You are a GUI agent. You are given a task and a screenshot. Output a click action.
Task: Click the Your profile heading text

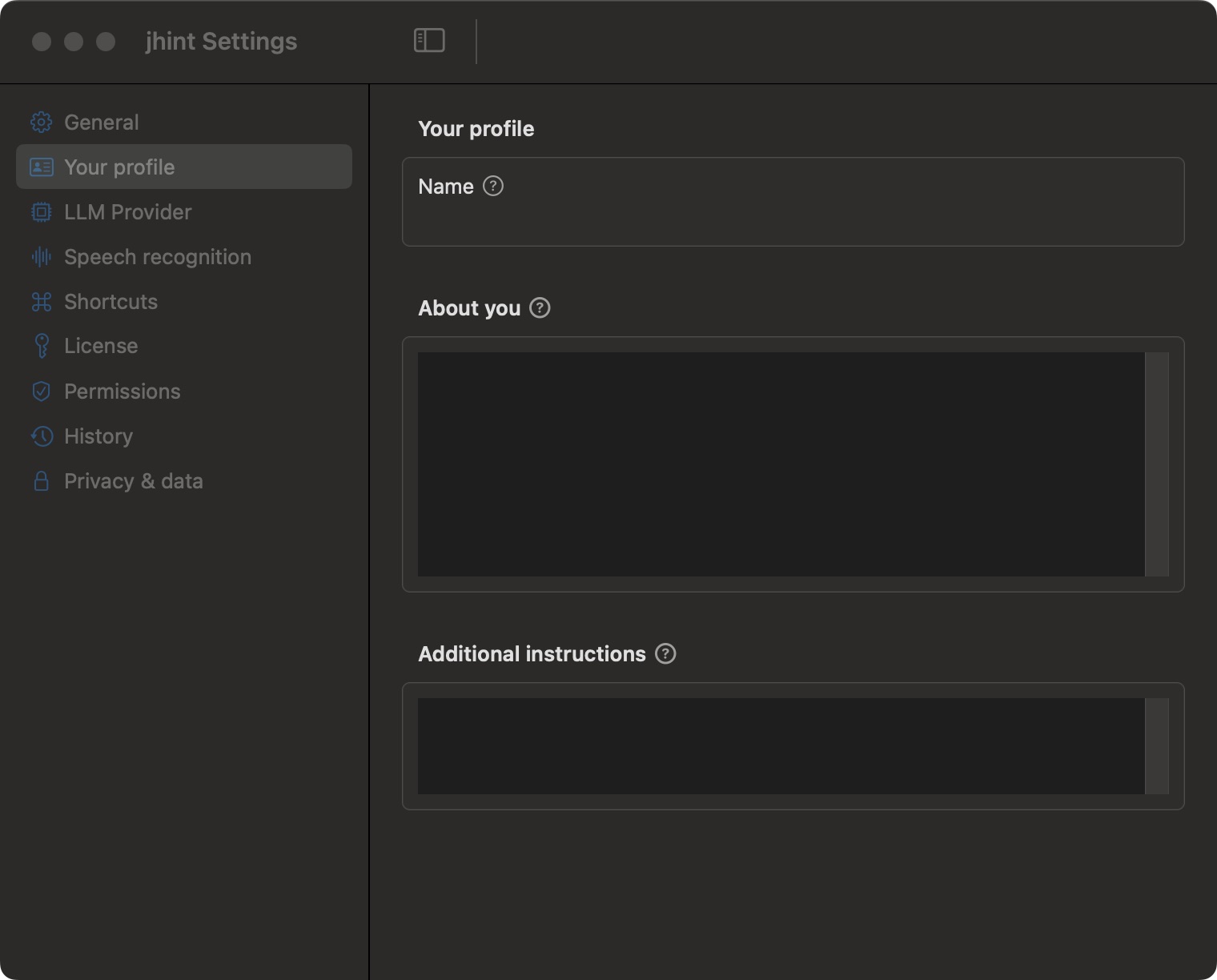click(476, 129)
